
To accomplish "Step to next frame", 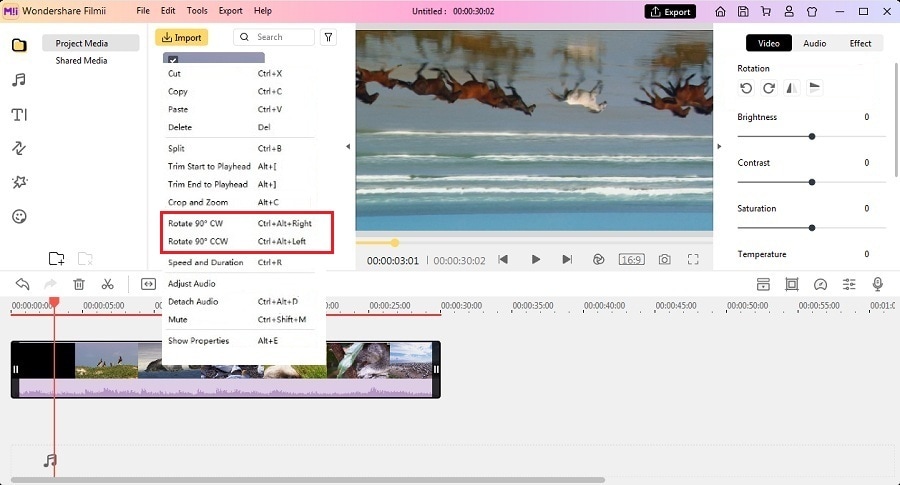I will [567, 259].
